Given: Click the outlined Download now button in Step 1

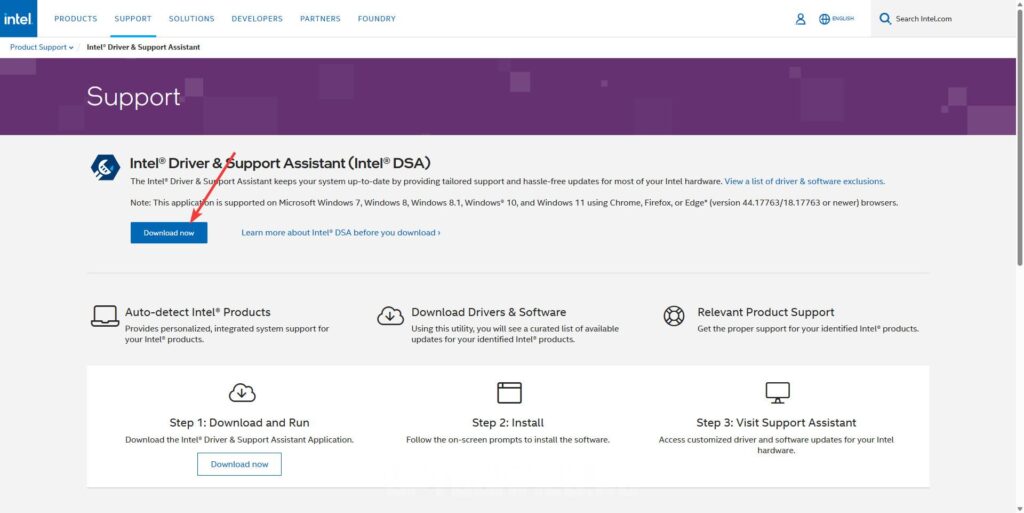Looking at the screenshot, I should (x=239, y=464).
